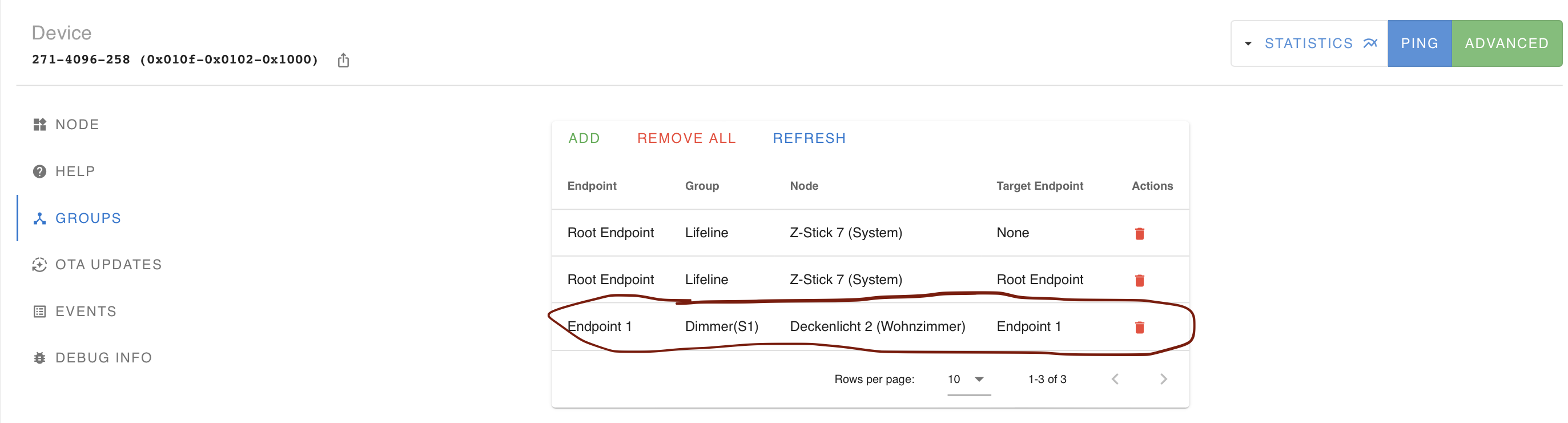Click the export device ID share icon
The height and width of the screenshot is (423, 1568).
pos(343,59)
